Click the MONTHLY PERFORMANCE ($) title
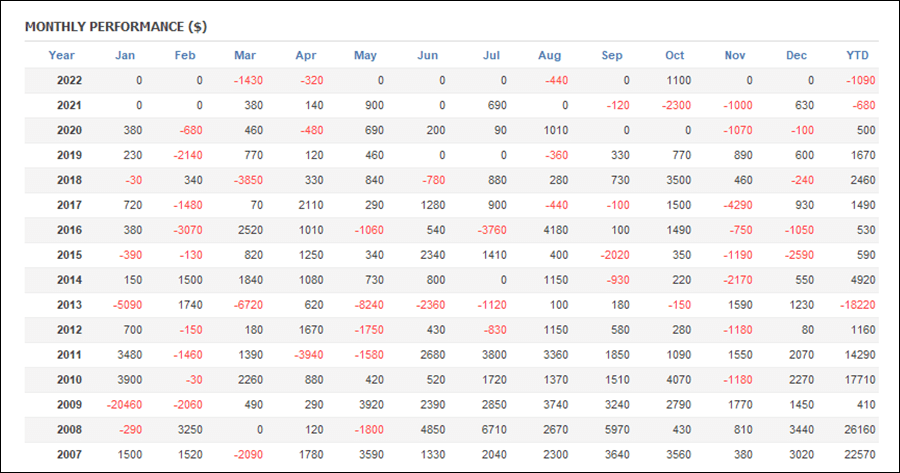 [116, 26]
